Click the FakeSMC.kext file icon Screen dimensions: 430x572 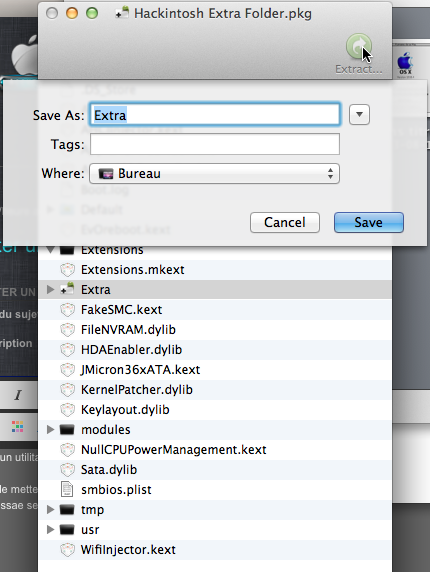67,310
